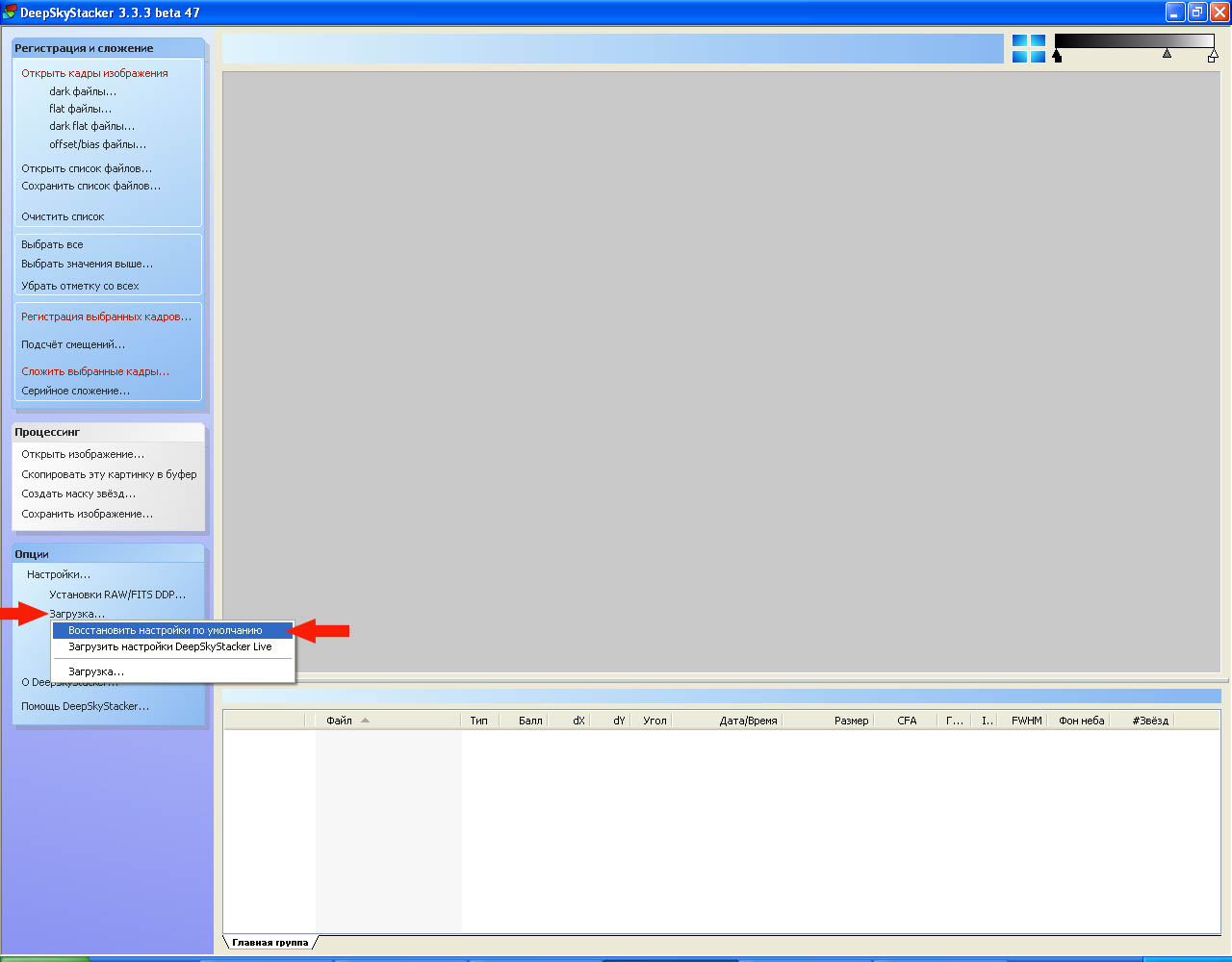
Task: Click the white point gradient marker
Action: [x=1212, y=57]
